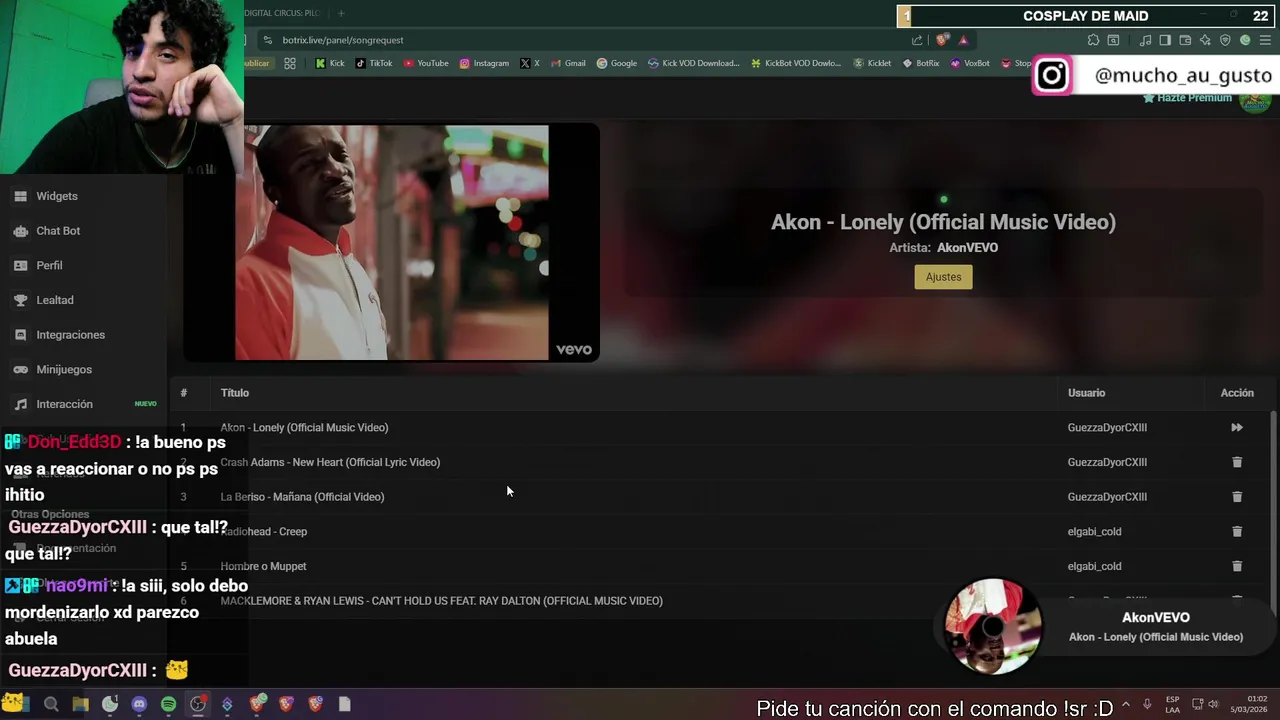Click Macklemore Can't Hold Us title

click(x=441, y=601)
